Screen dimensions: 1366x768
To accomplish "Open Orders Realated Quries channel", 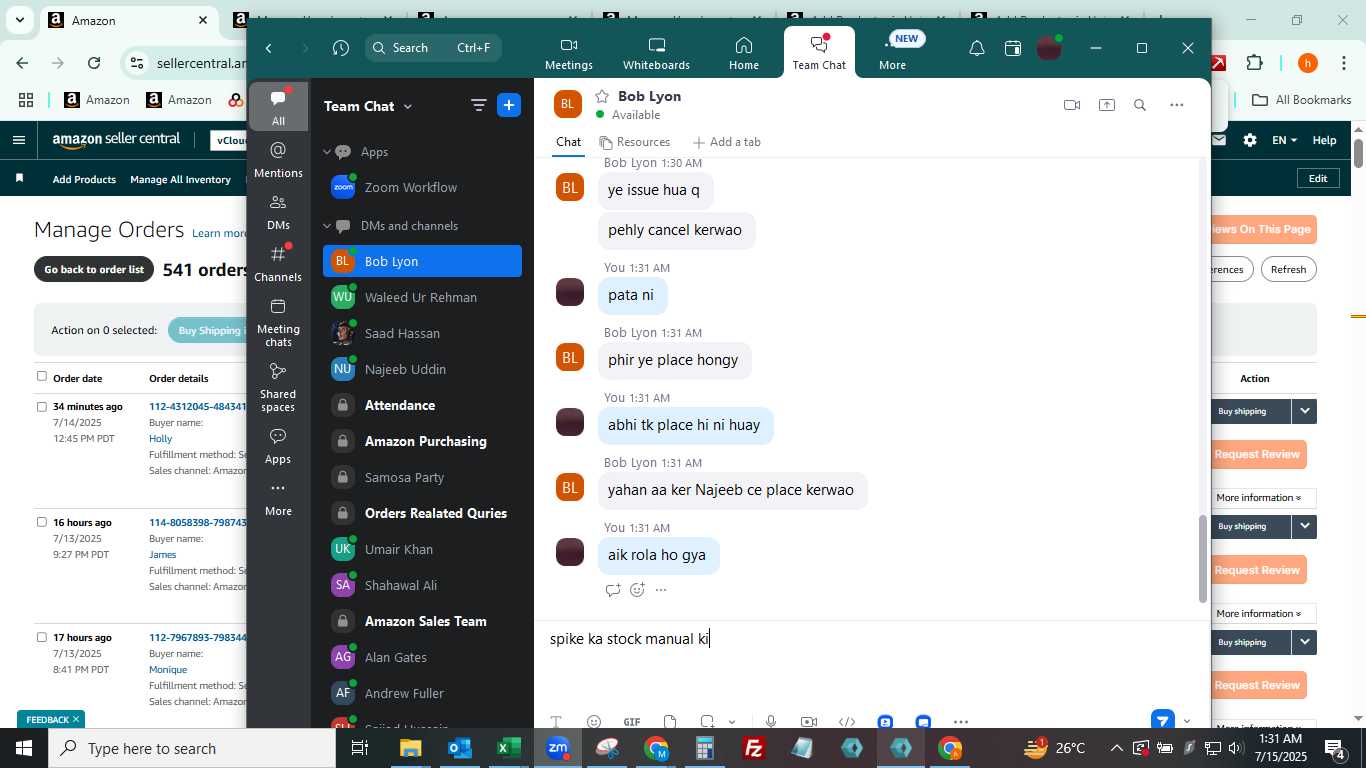I will 422,513.
